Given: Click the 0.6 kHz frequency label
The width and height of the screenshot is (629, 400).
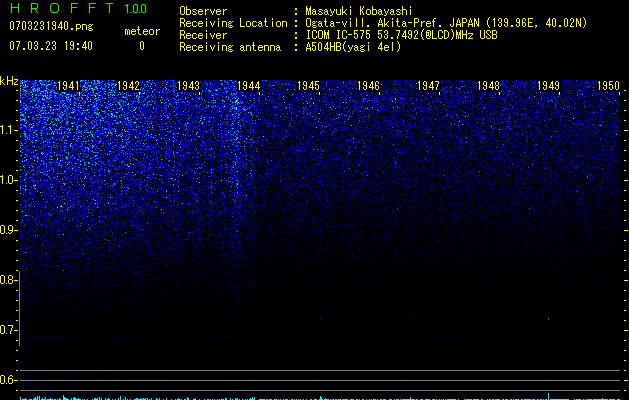Looking at the screenshot, I should pos(8,380).
